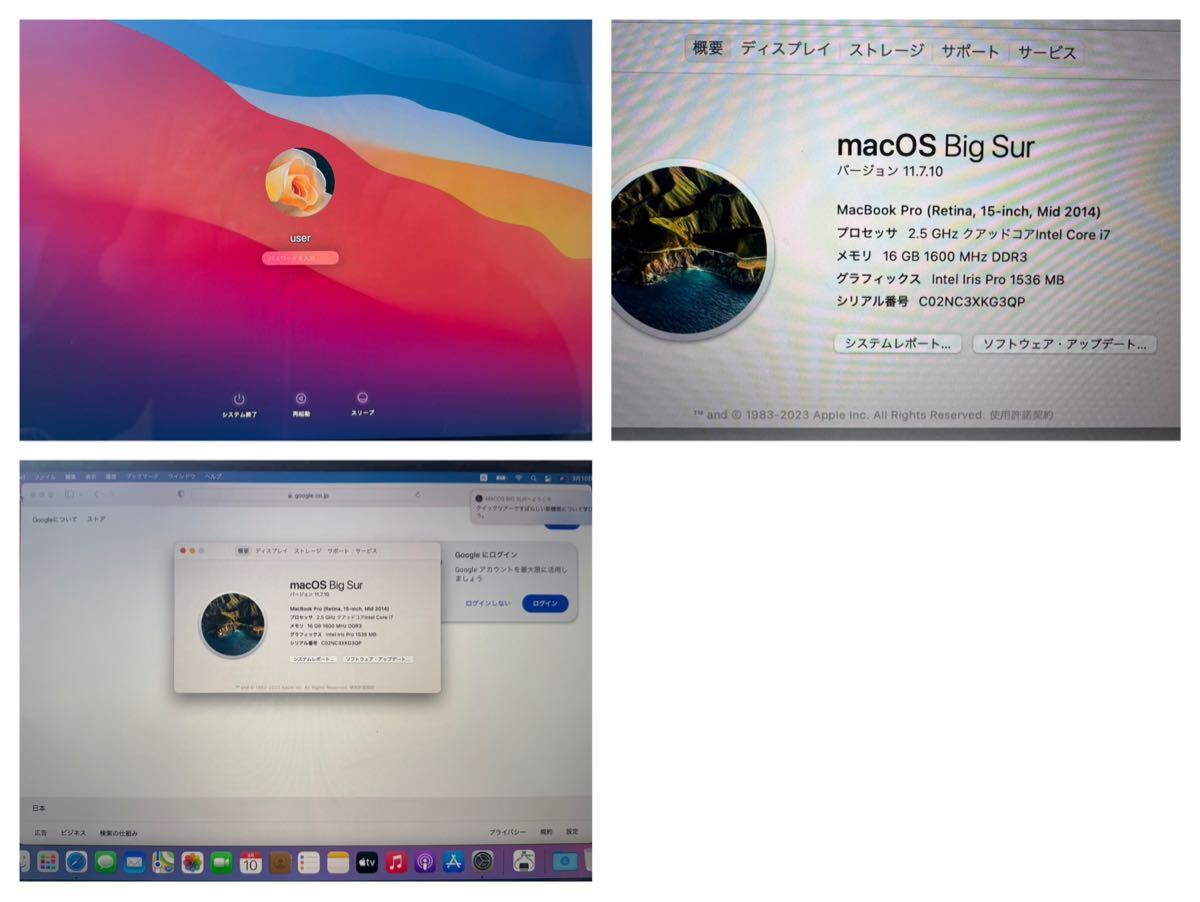Open the Mail app in the Dock
Viewport: 1200px width, 902px height.
pyautogui.click(x=135, y=861)
